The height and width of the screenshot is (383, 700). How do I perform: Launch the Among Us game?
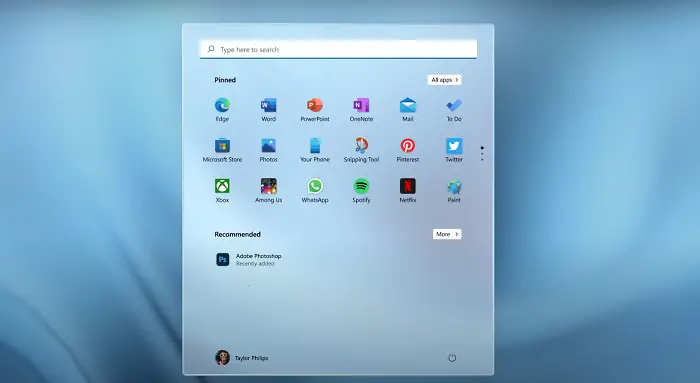coord(268,191)
